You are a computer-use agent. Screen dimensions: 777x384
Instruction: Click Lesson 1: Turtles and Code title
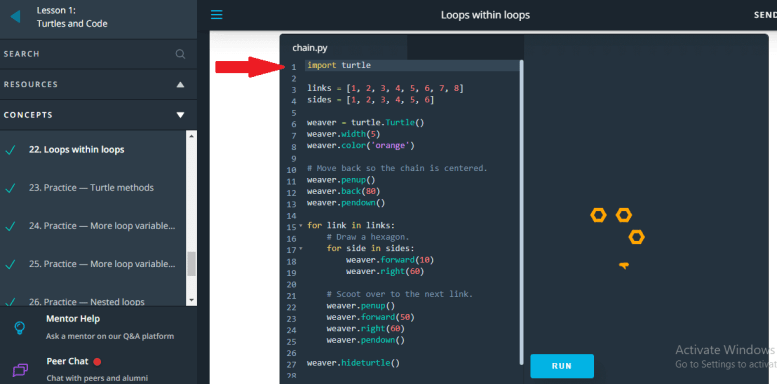tap(72, 17)
